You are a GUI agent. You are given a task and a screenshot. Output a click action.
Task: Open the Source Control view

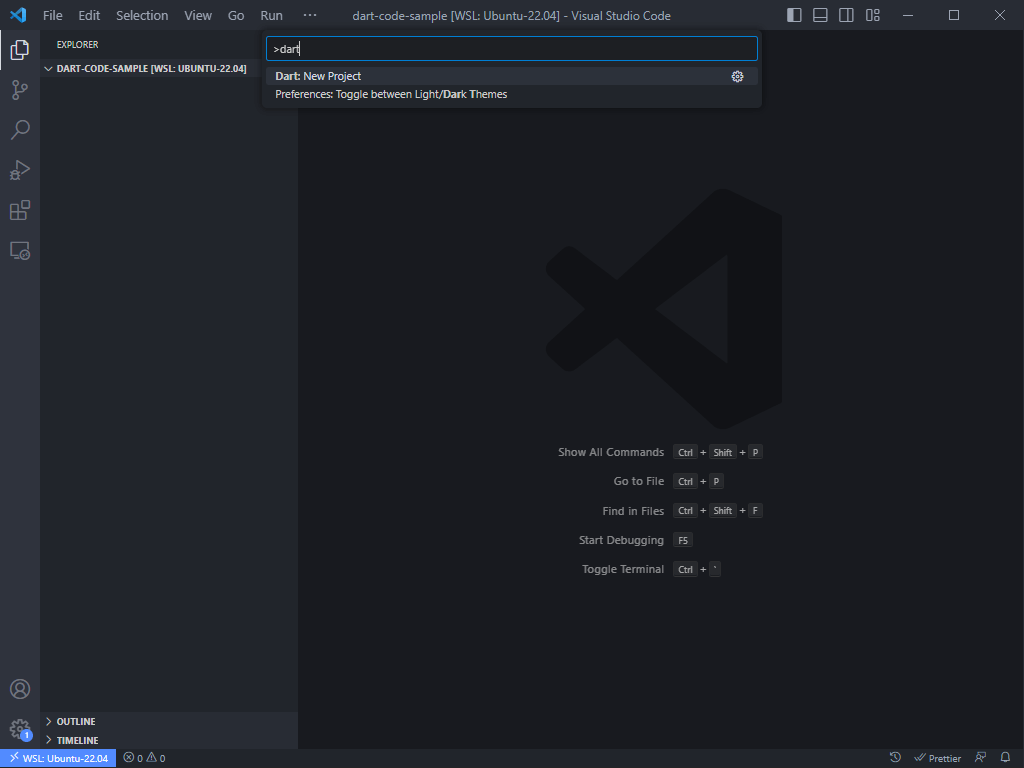coord(20,90)
